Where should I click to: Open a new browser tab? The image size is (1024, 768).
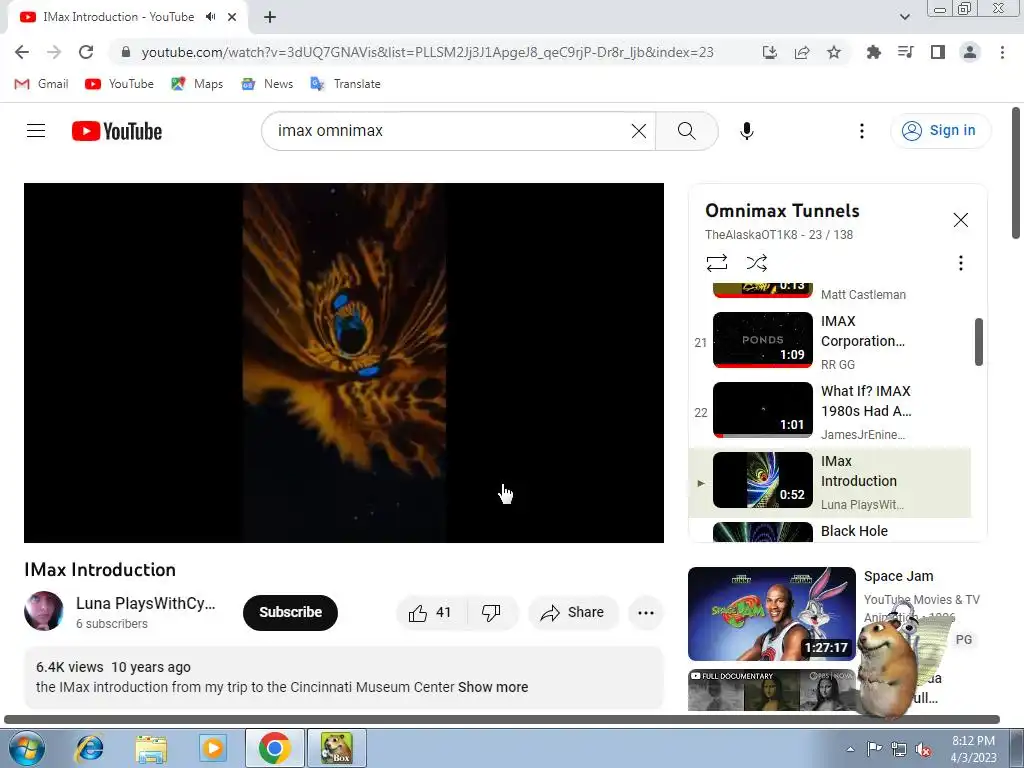point(270,17)
